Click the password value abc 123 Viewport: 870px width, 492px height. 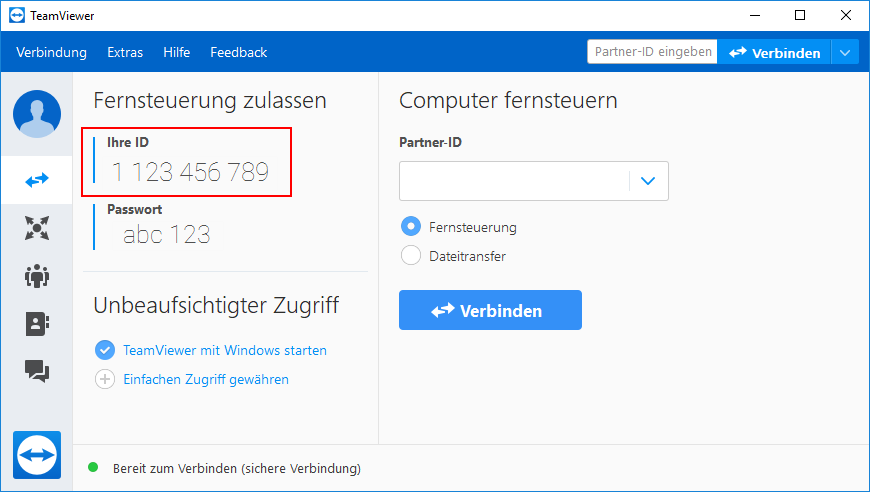pos(166,235)
